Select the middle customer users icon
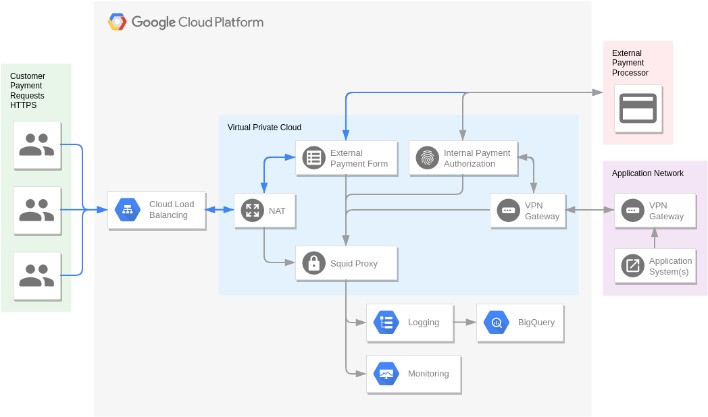 tap(37, 210)
